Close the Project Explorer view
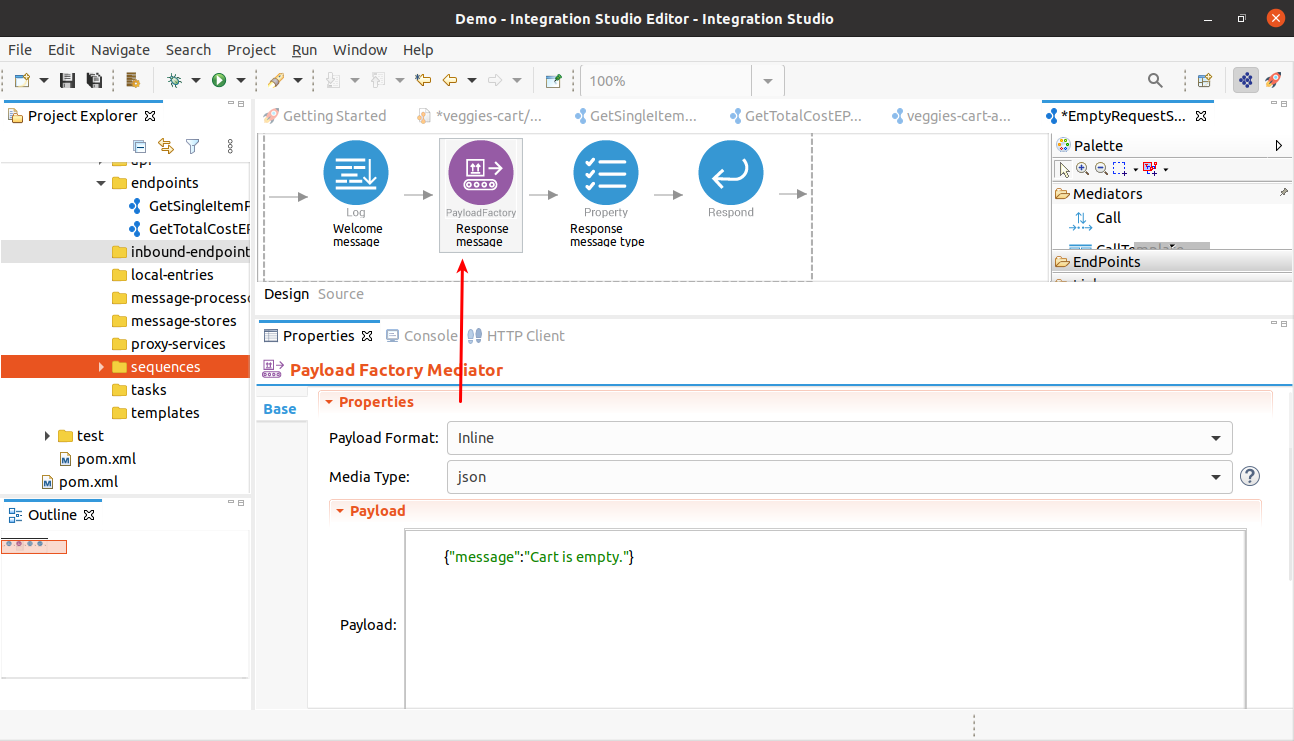This screenshot has height=741, width=1294. pyautogui.click(x=151, y=116)
